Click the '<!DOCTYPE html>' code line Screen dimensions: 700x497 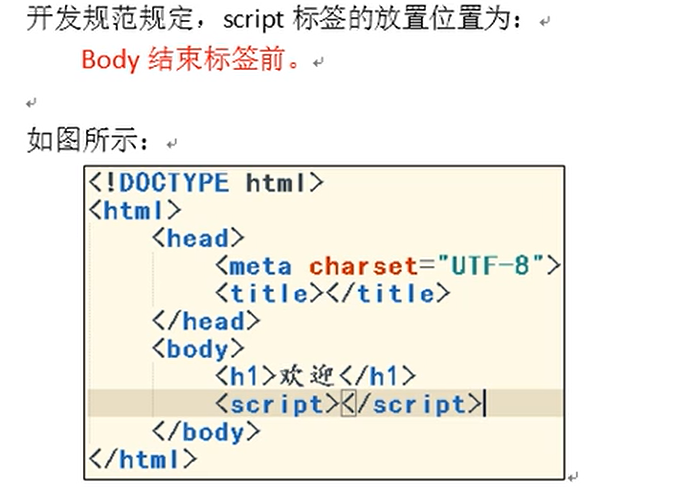pos(206,183)
